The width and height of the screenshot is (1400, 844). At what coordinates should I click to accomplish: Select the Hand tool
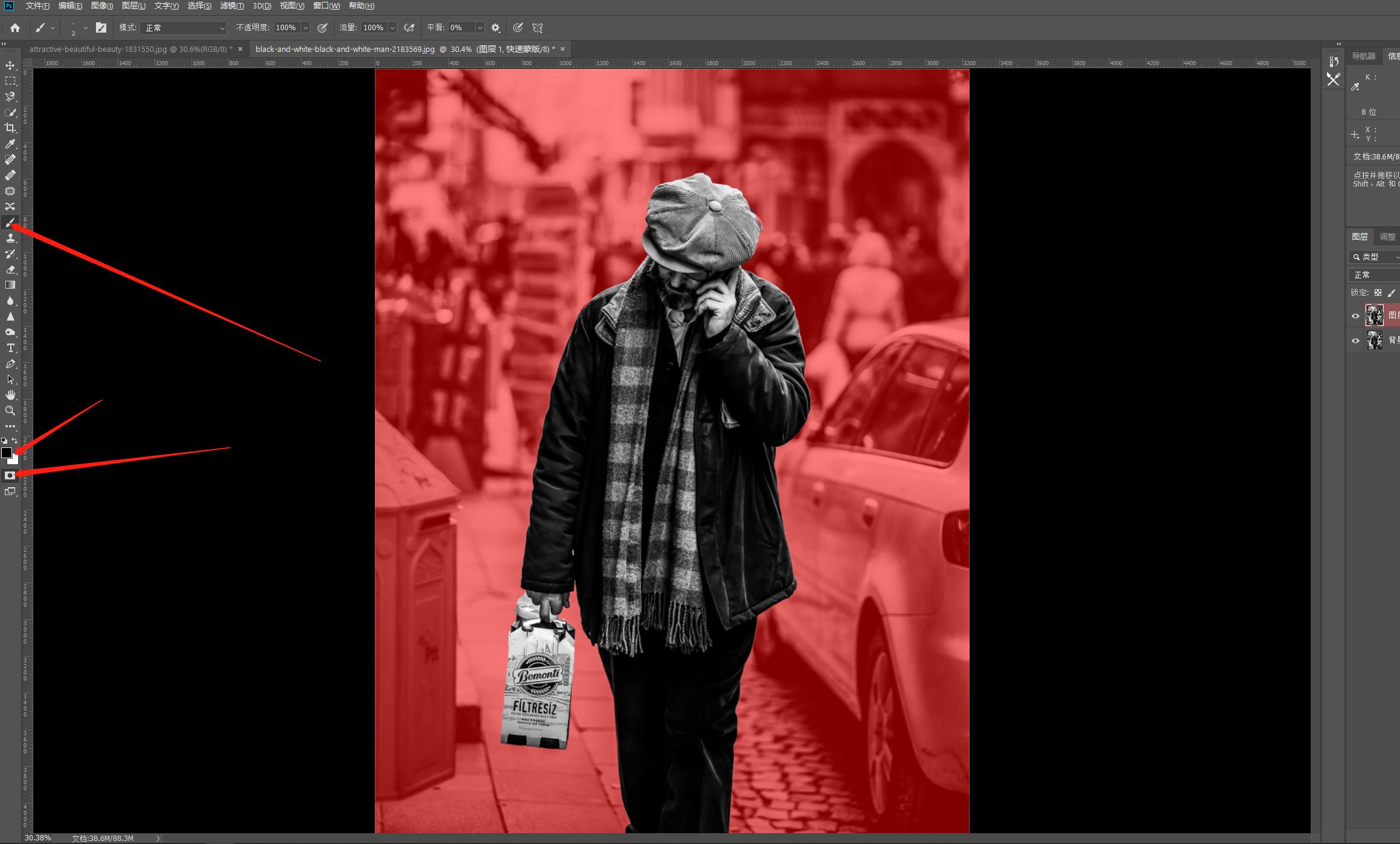coord(10,395)
